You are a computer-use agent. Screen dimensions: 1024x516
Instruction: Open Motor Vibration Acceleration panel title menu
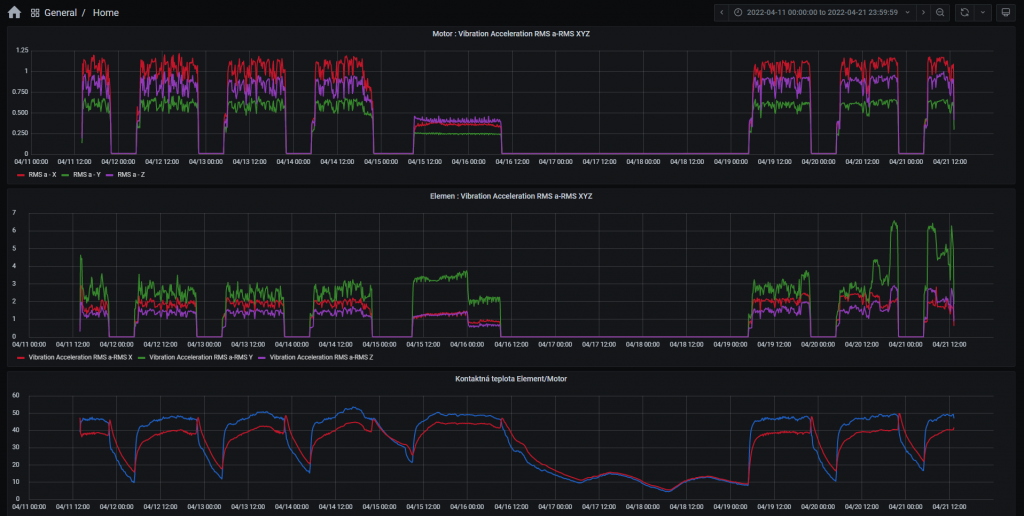click(x=511, y=33)
